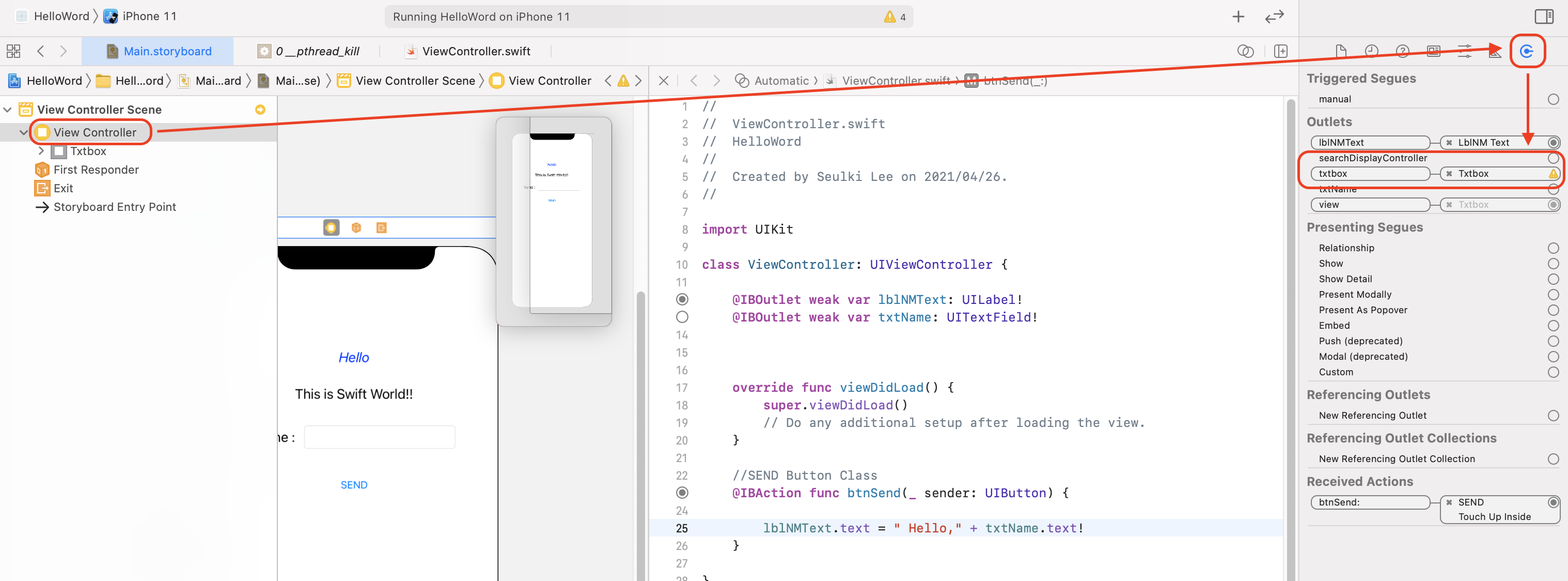This screenshot has height=581, width=1568.
Task: Click the manual segue connection circle
Action: pos(1553,99)
